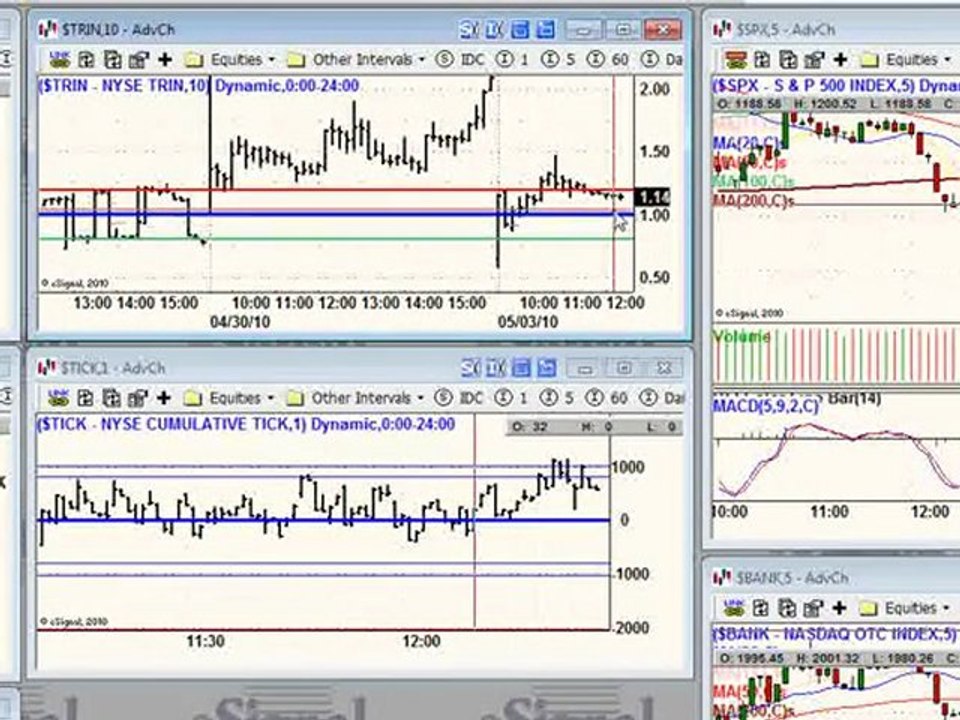Screen dimensions: 960x720
Task: Click the SX title bar icon in $TRIN window
Action: pos(469,29)
